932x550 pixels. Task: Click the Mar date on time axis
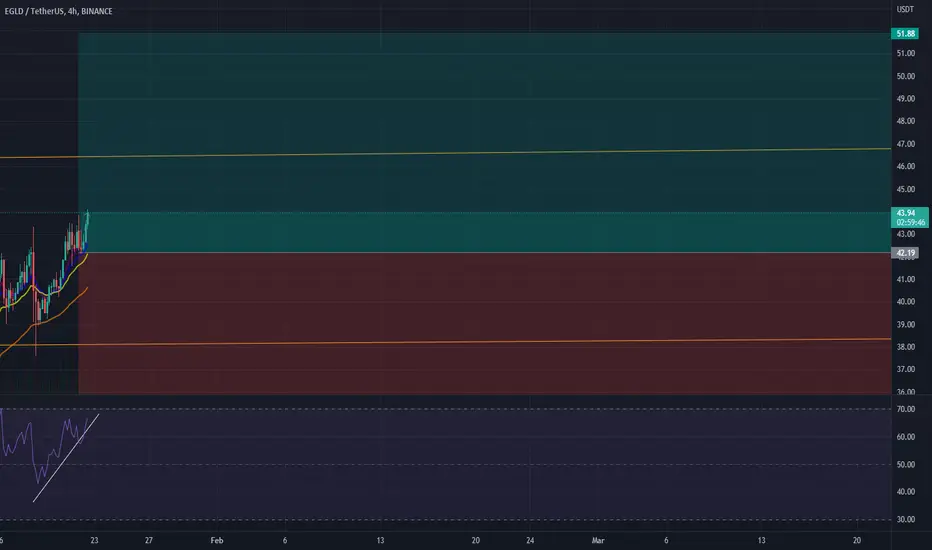pyautogui.click(x=598, y=540)
